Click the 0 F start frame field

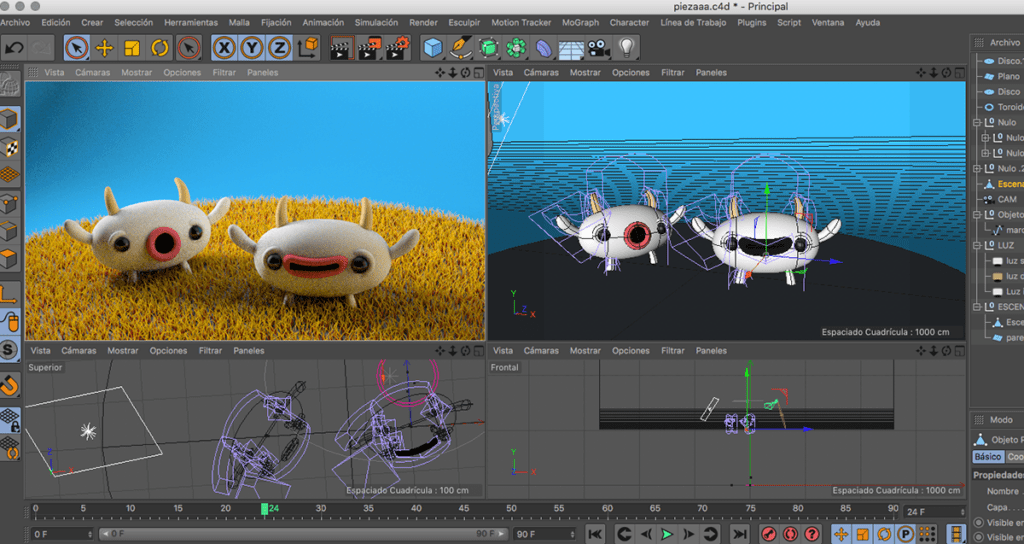click(x=61, y=534)
